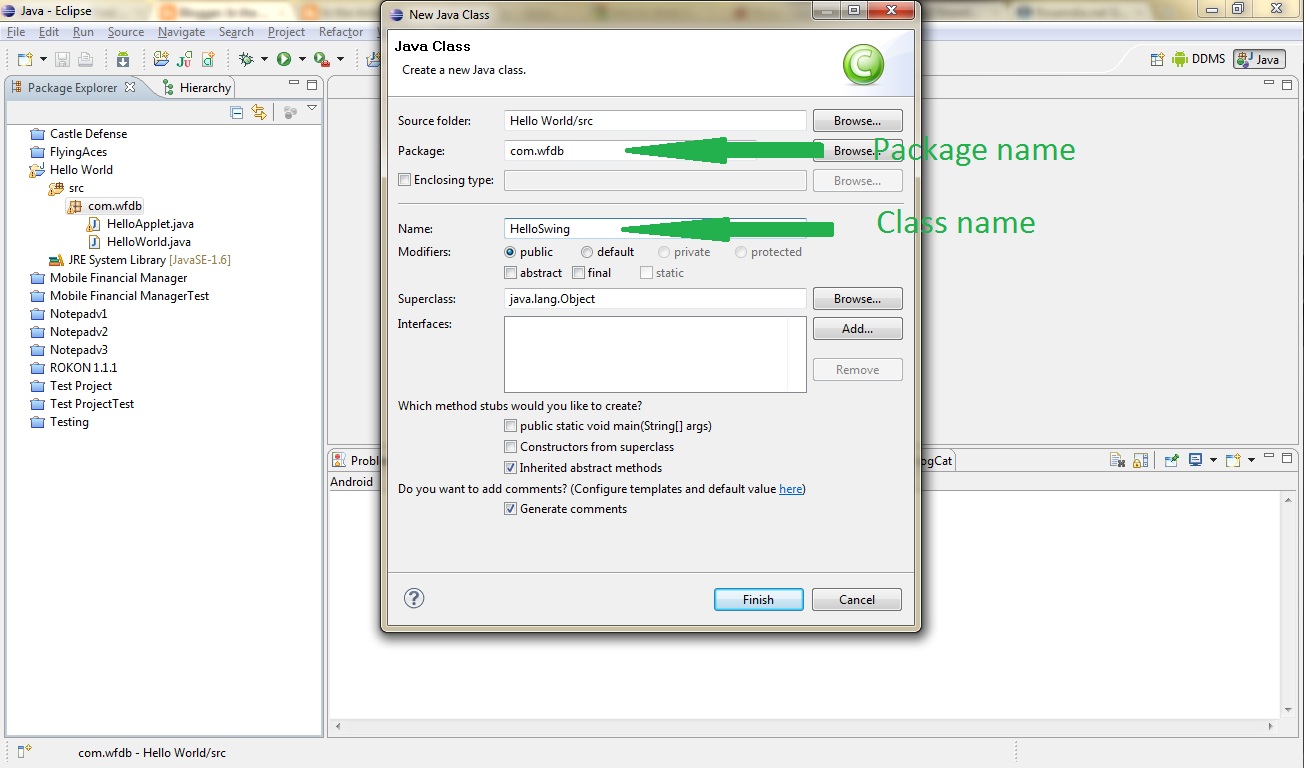Screen dimensions: 1304x768
Task: Open the Open Console dropdown arrow
Action: tap(1251, 460)
